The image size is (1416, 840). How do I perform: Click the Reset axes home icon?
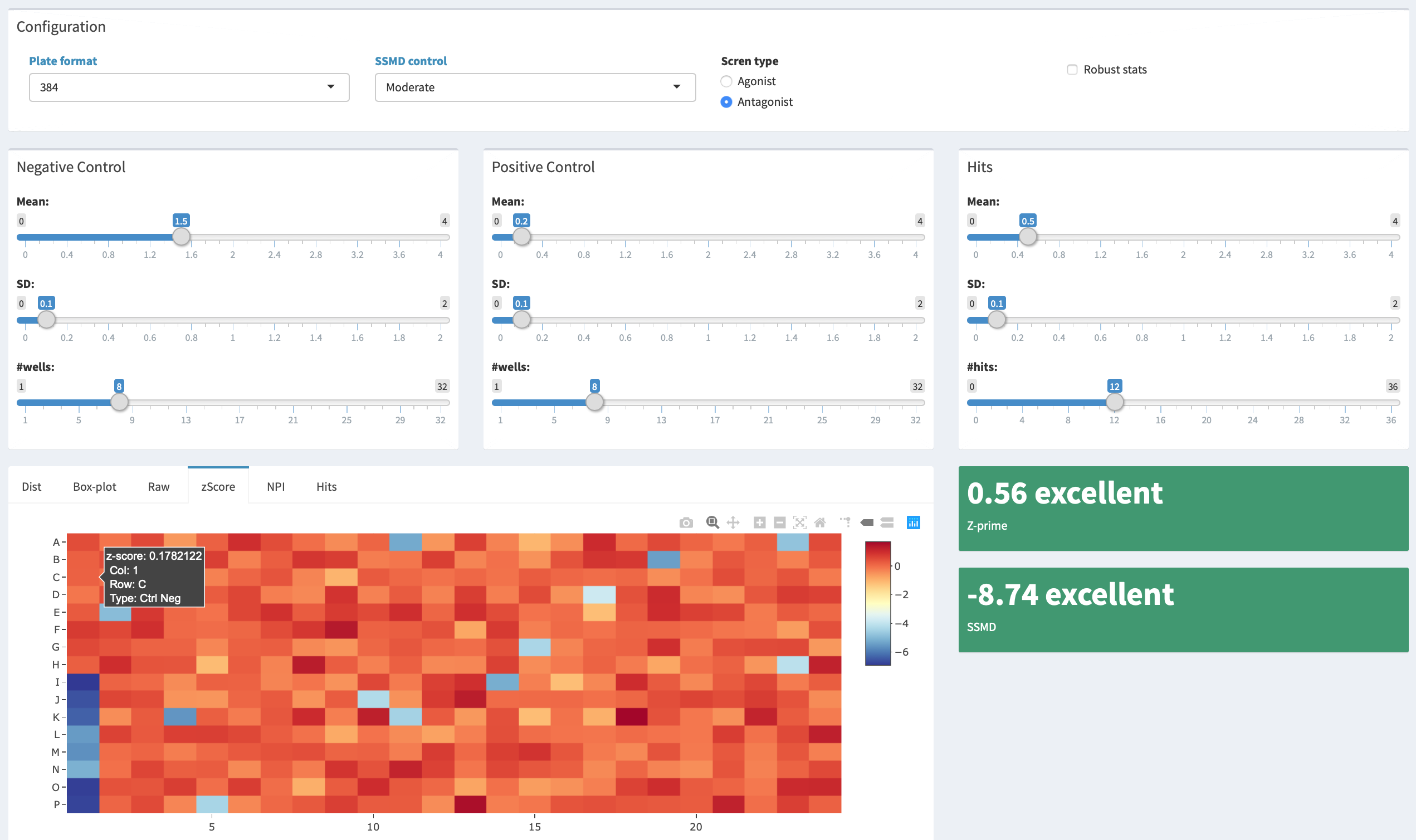(x=819, y=522)
